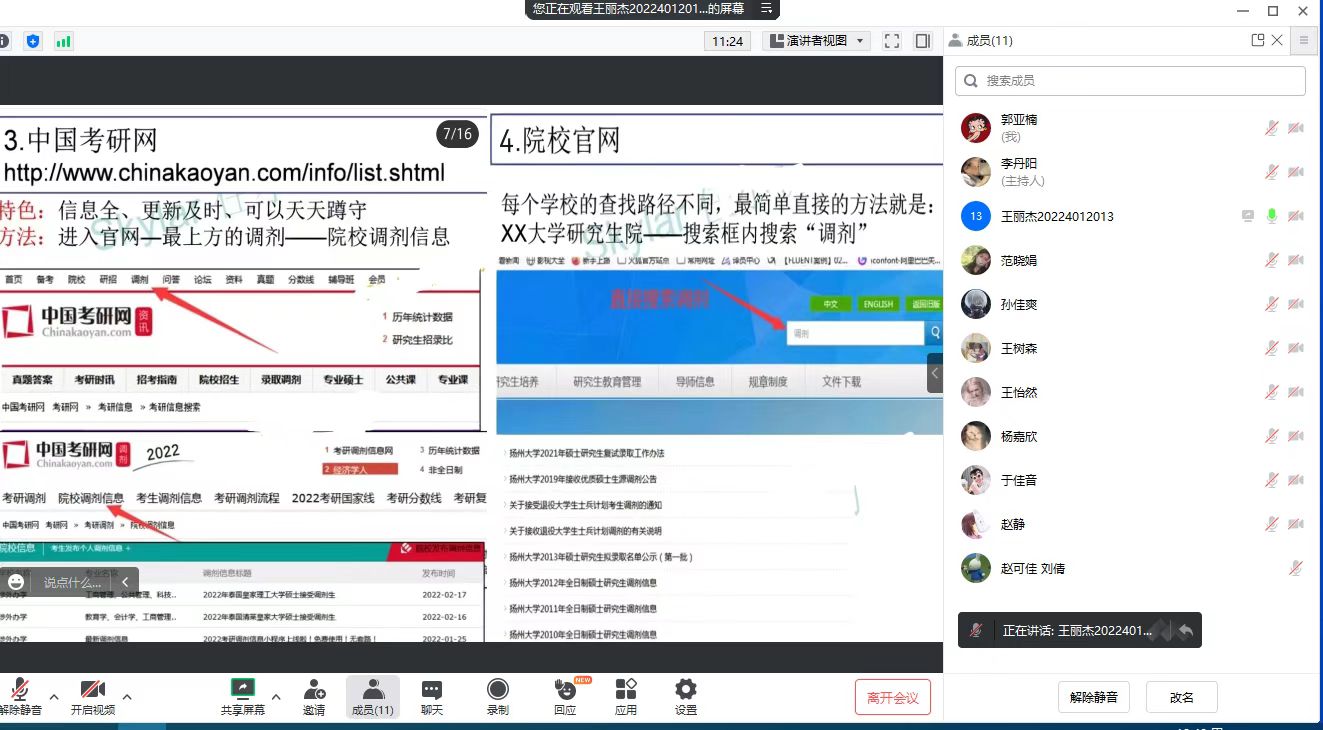Toggle the 成员(11) members panel button
The image size is (1323, 730).
[372, 696]
